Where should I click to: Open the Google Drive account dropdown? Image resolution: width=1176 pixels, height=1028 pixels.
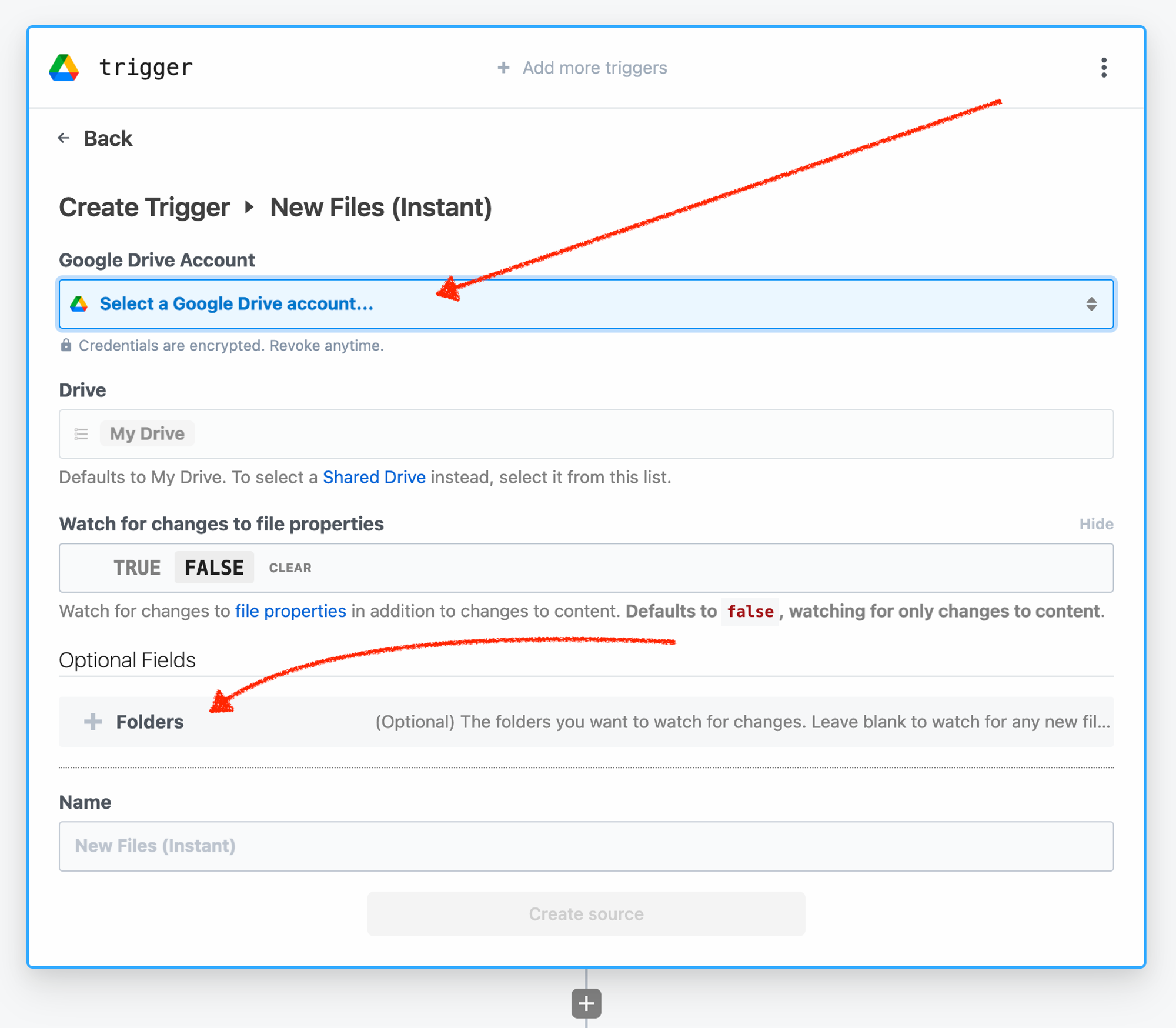tap(586, 304)
